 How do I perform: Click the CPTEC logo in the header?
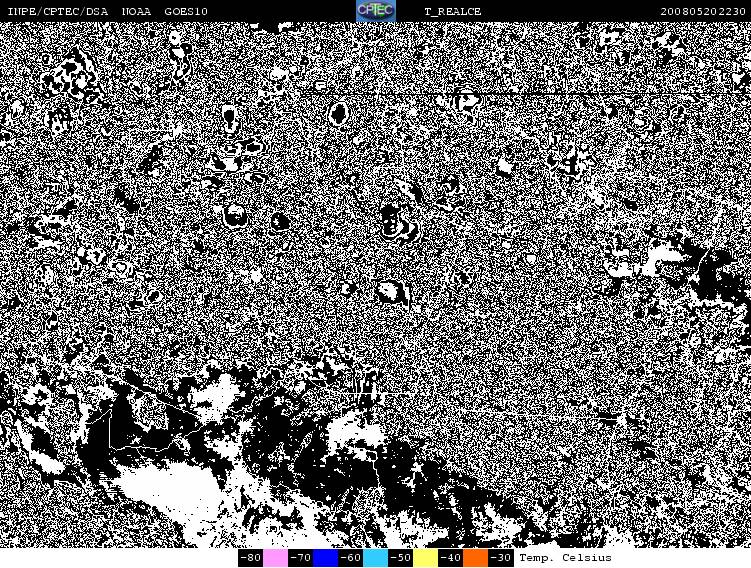[375, 11]
